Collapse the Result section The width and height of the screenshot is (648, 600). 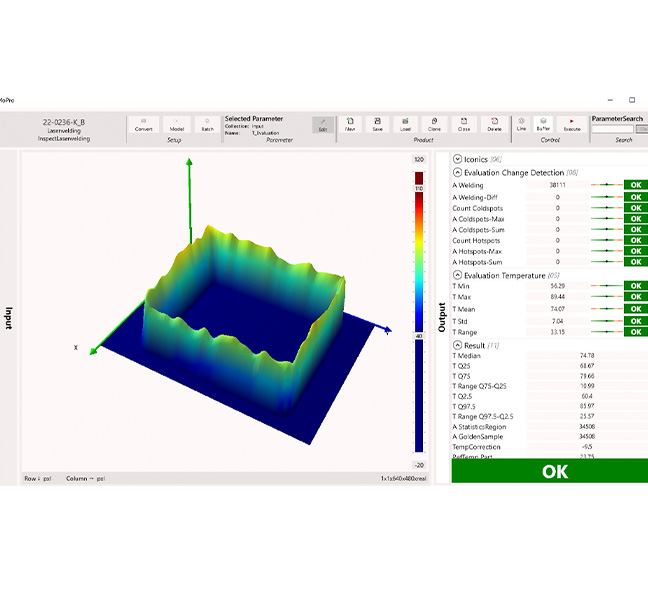(457, 345)
